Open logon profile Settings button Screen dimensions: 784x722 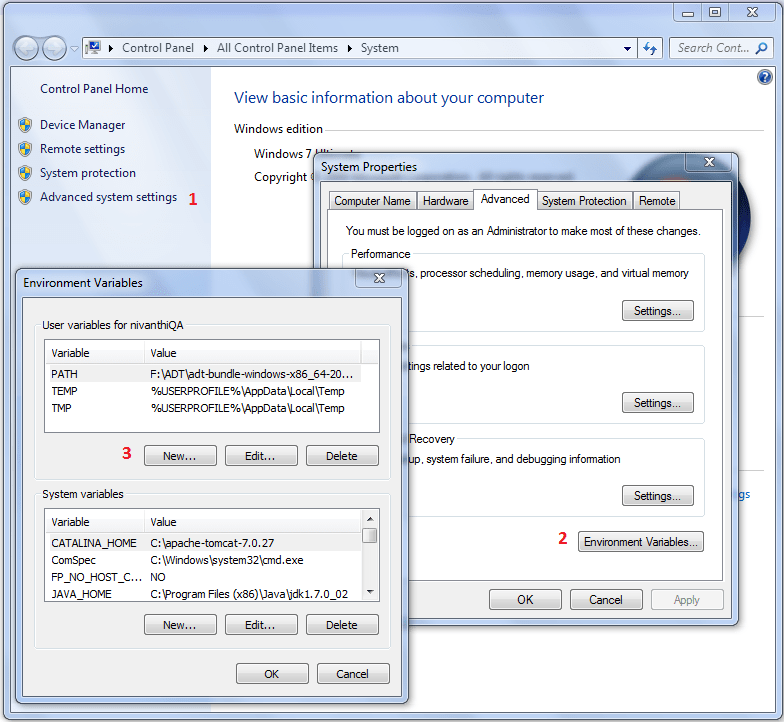pyautogui.click(x=658, y=403)
